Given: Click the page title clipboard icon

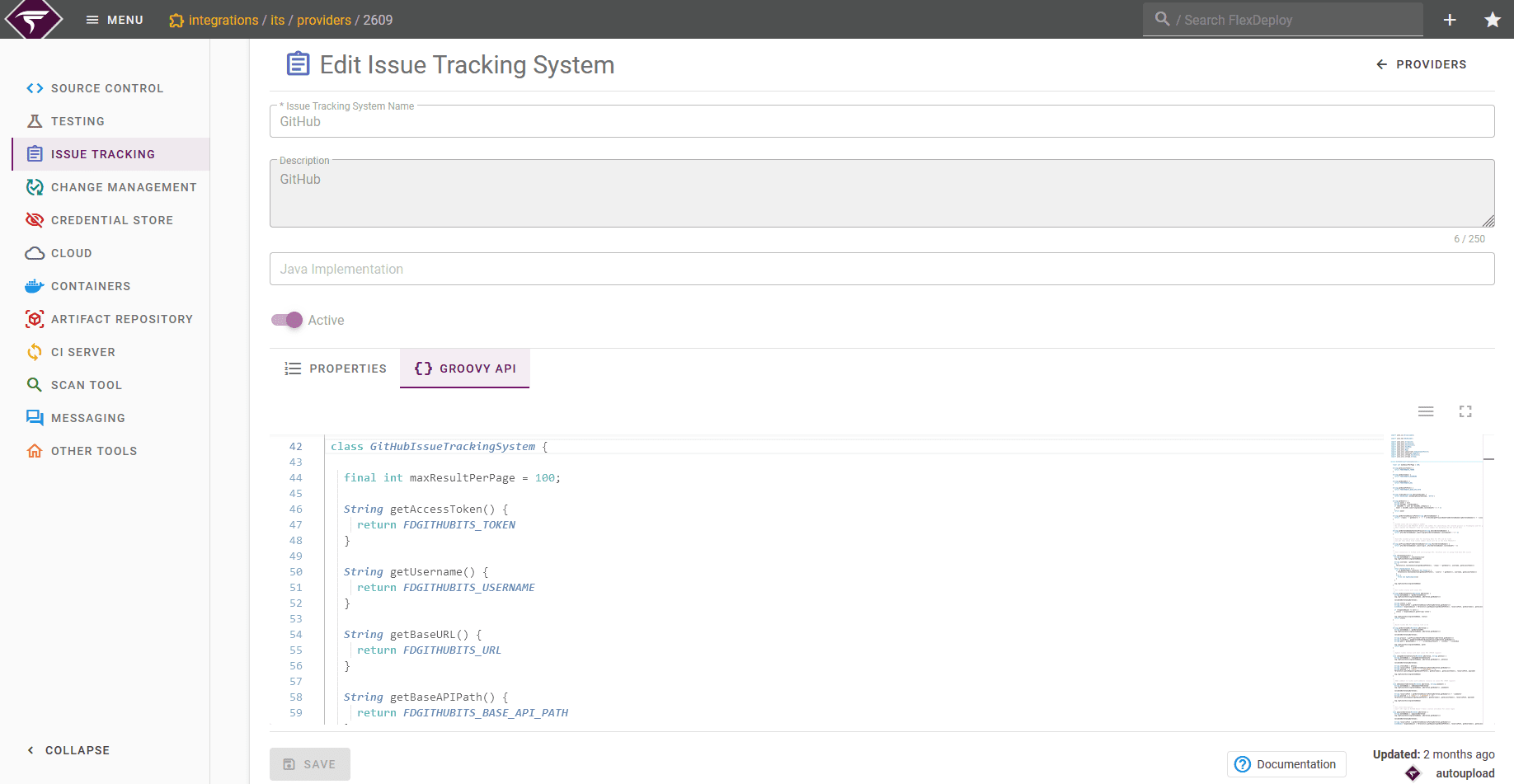Looking at the screenshot, I should pyautogui.click(x=298, y=63).
